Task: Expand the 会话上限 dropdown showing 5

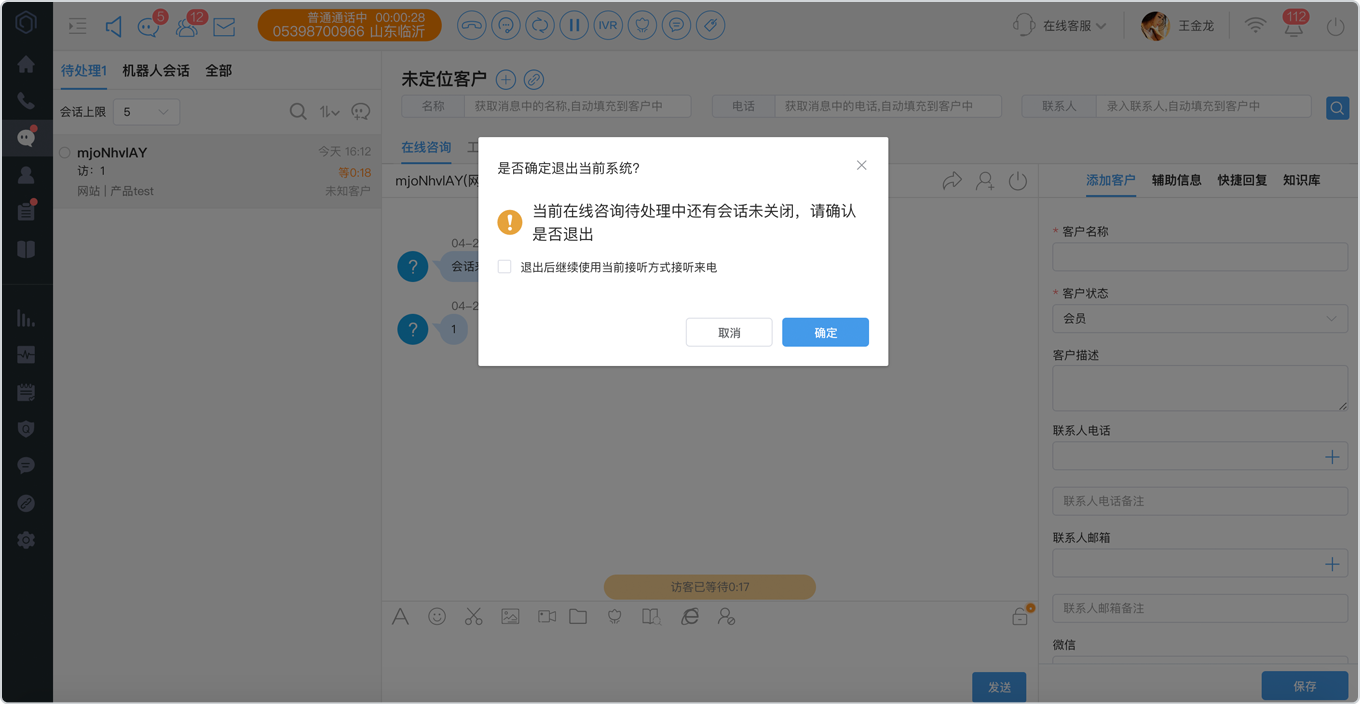Action: tap(146, 112)
